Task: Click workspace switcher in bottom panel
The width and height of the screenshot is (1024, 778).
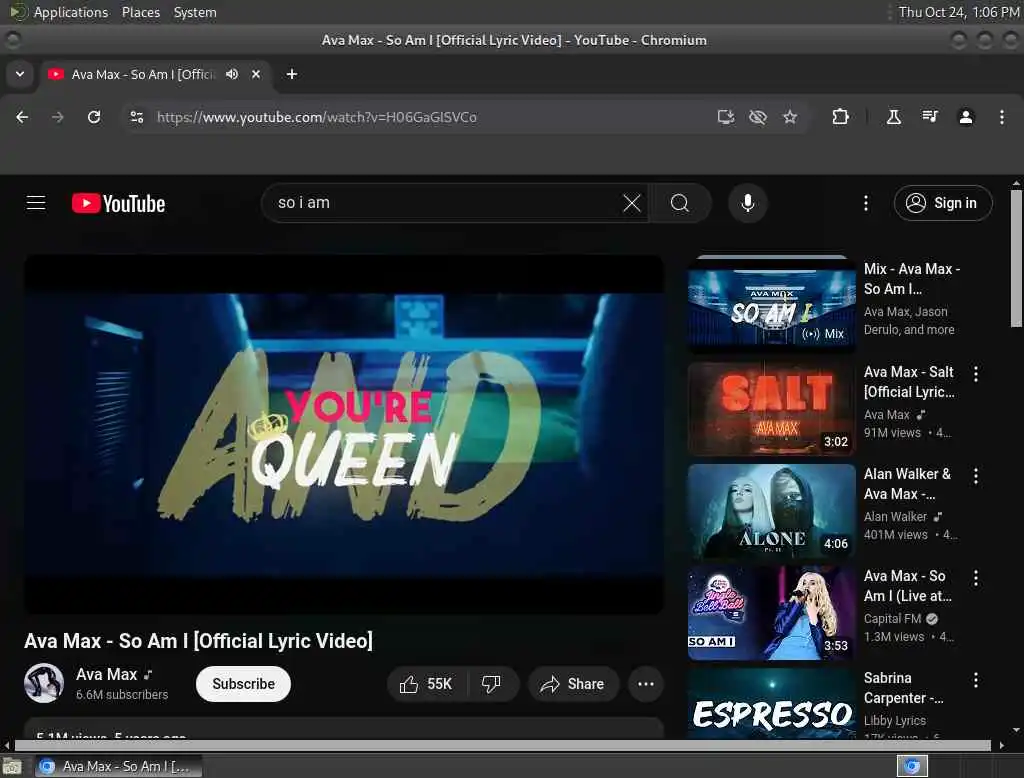Action: (x=912, y=766)
